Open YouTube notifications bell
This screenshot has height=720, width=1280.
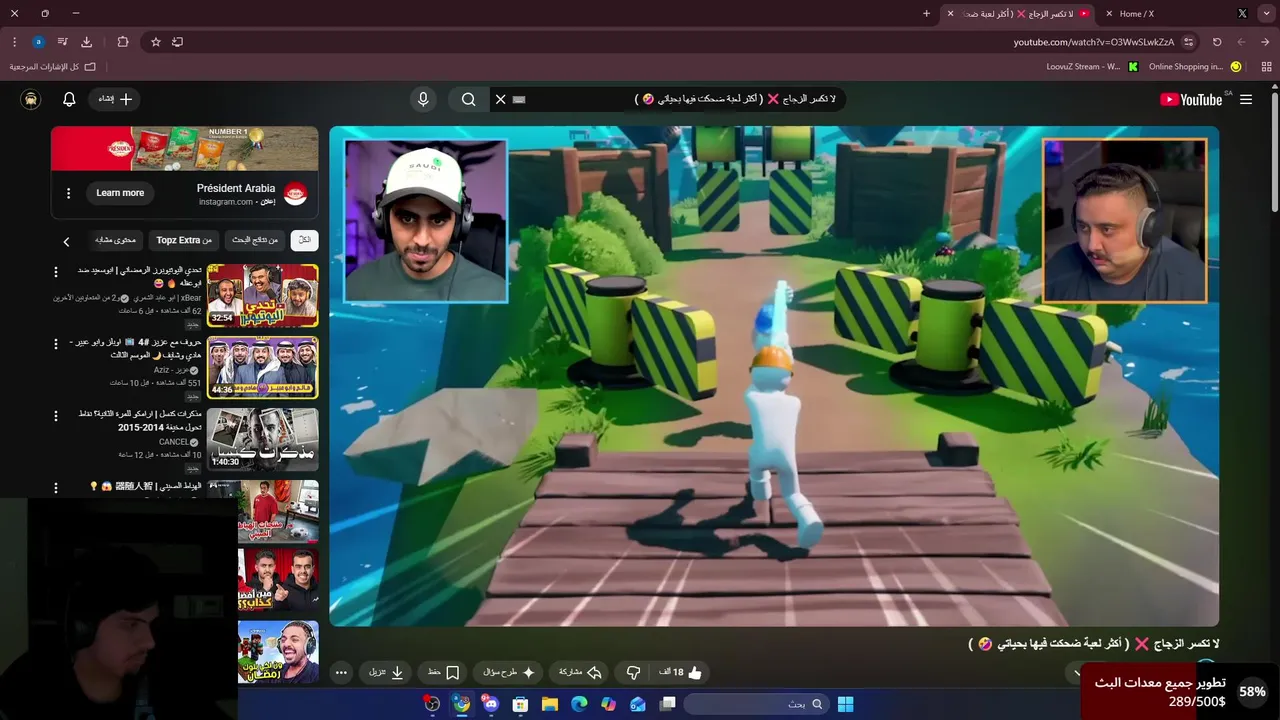[69, 99]
